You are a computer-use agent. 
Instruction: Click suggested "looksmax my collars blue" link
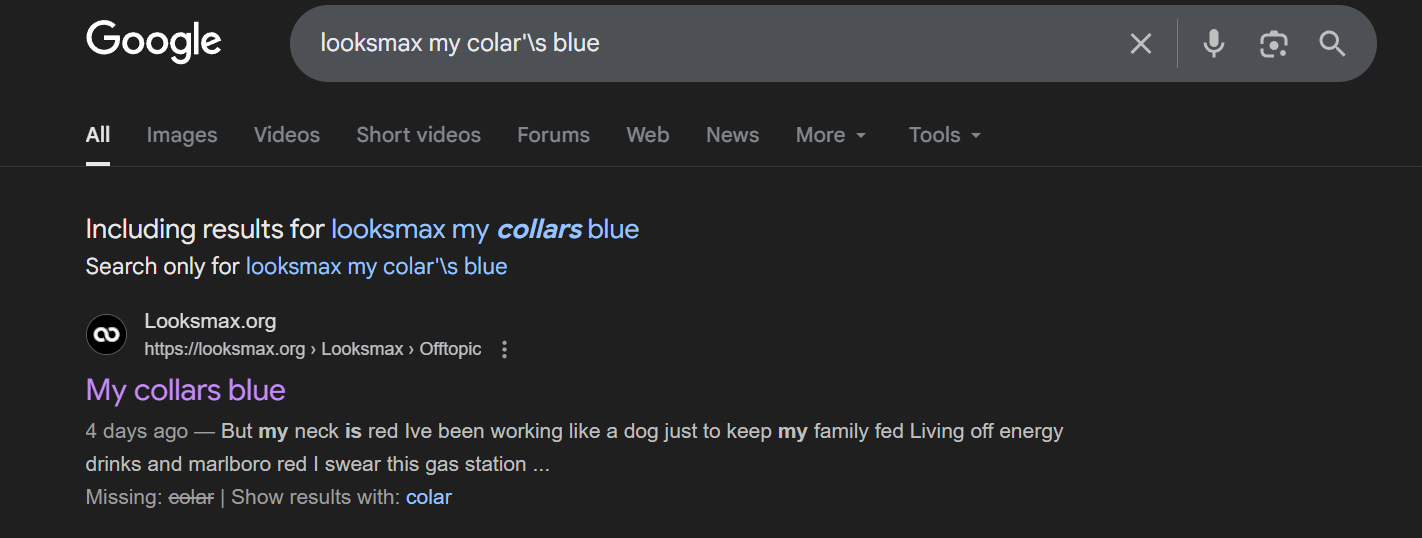485,230
